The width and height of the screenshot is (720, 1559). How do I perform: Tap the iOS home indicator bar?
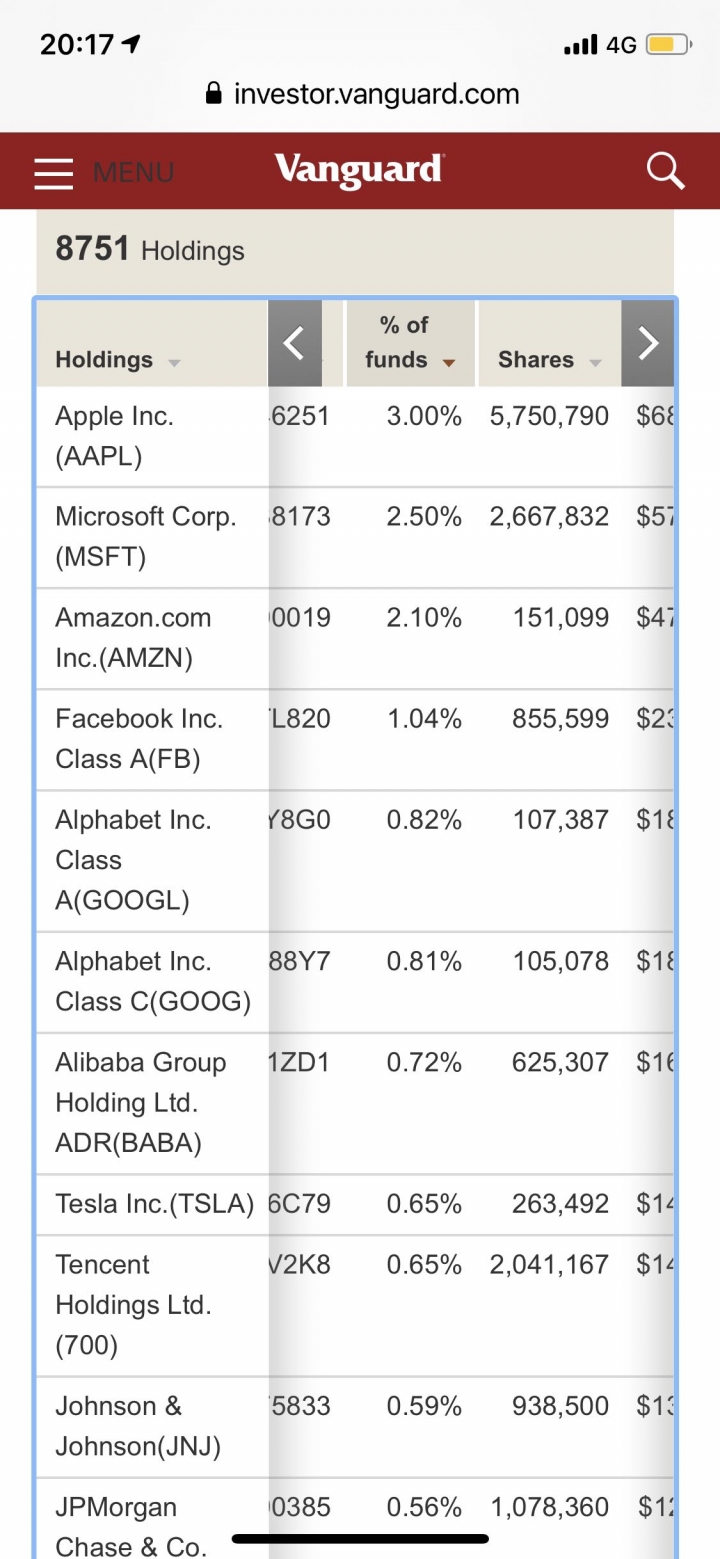(360, 1539)
